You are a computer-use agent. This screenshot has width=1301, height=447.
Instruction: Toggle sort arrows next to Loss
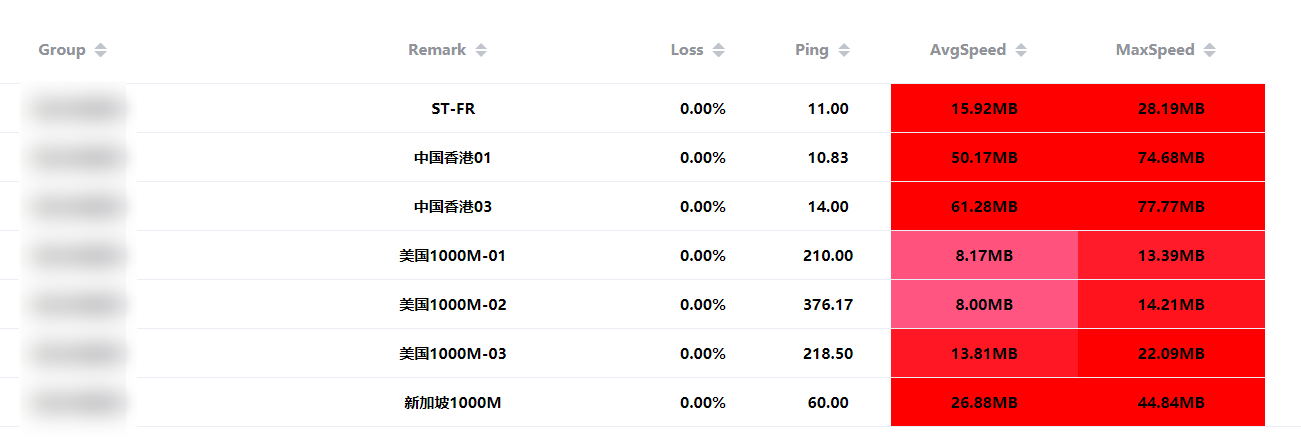[x=718, y=50]
